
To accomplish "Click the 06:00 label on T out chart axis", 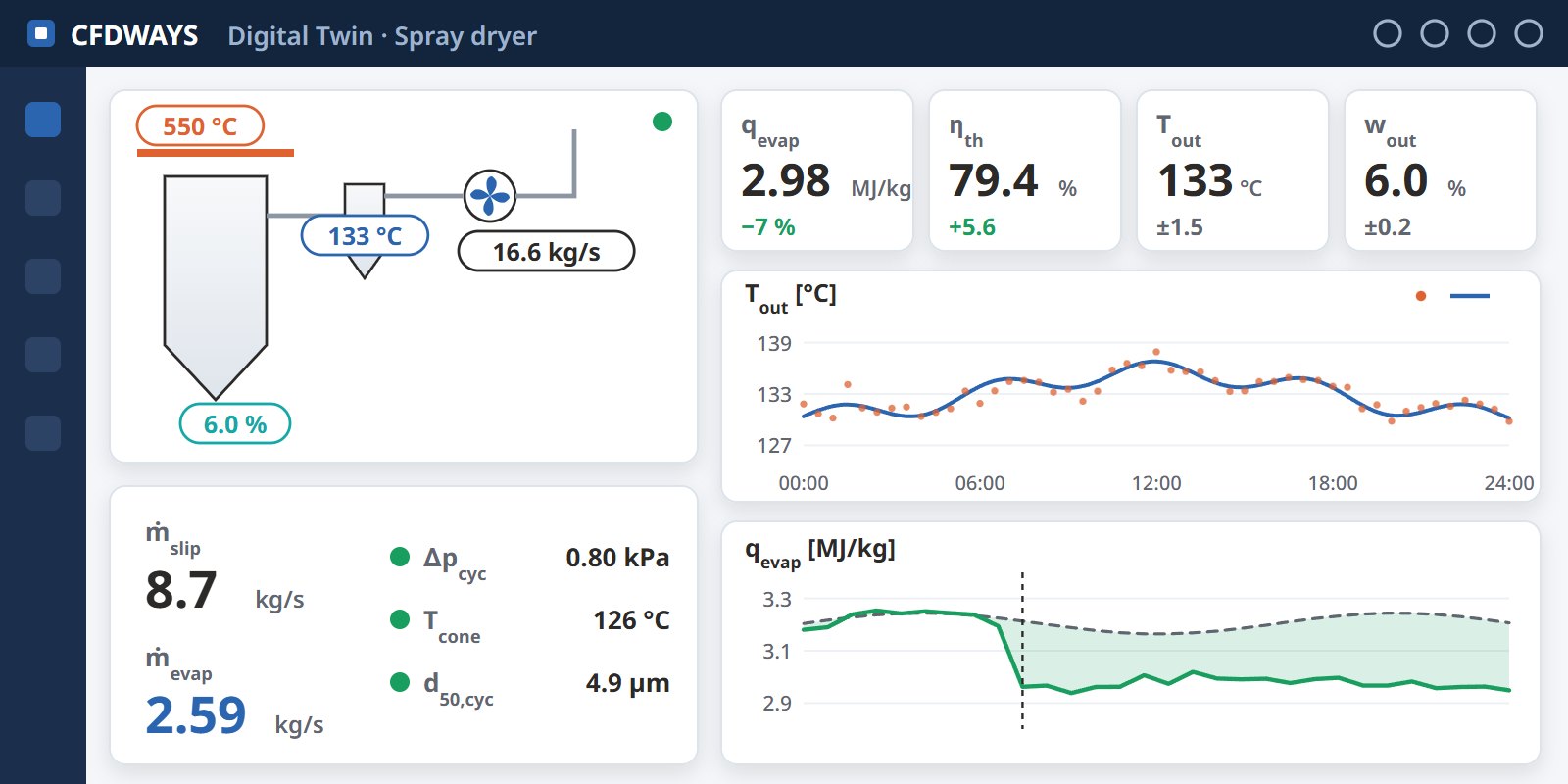I will pyautogui.click(x=980, y=483).
